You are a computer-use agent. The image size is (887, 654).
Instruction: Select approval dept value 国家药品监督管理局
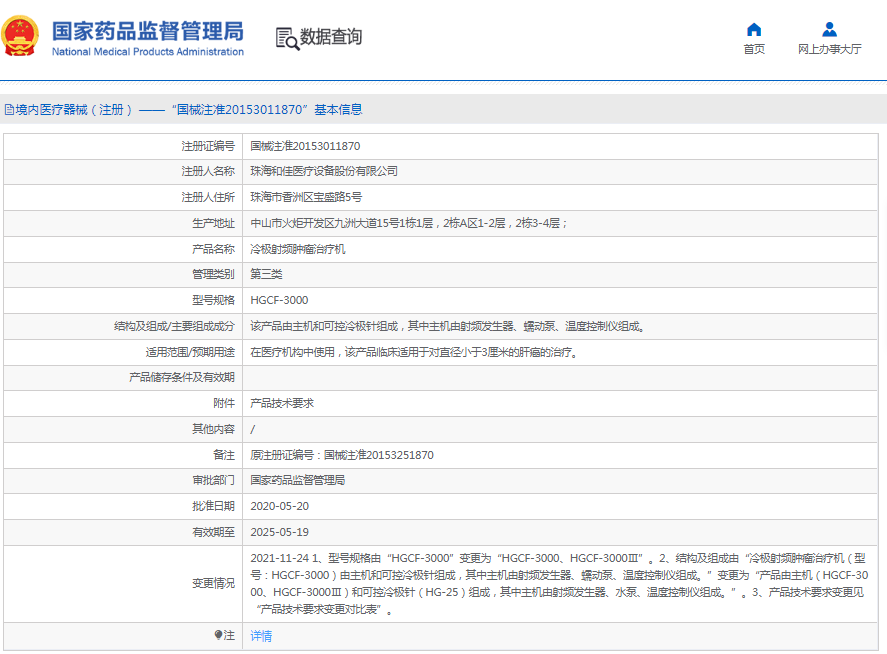(x=298, y=480)
